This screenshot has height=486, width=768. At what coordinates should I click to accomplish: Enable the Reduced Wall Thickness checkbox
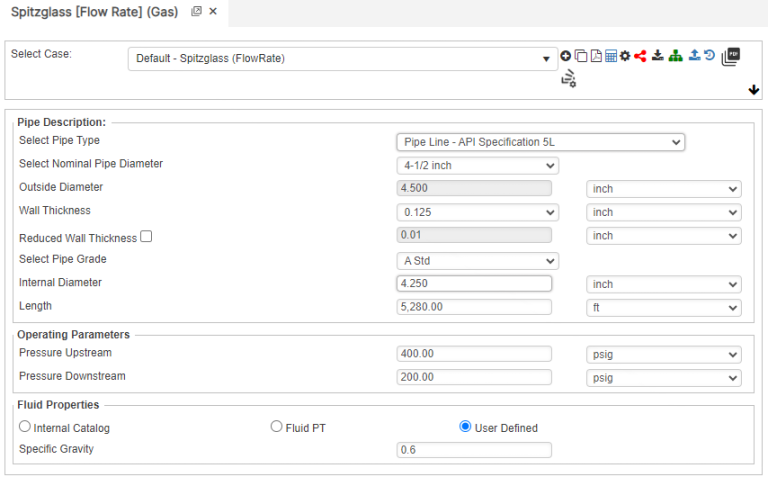coord(146,237)
